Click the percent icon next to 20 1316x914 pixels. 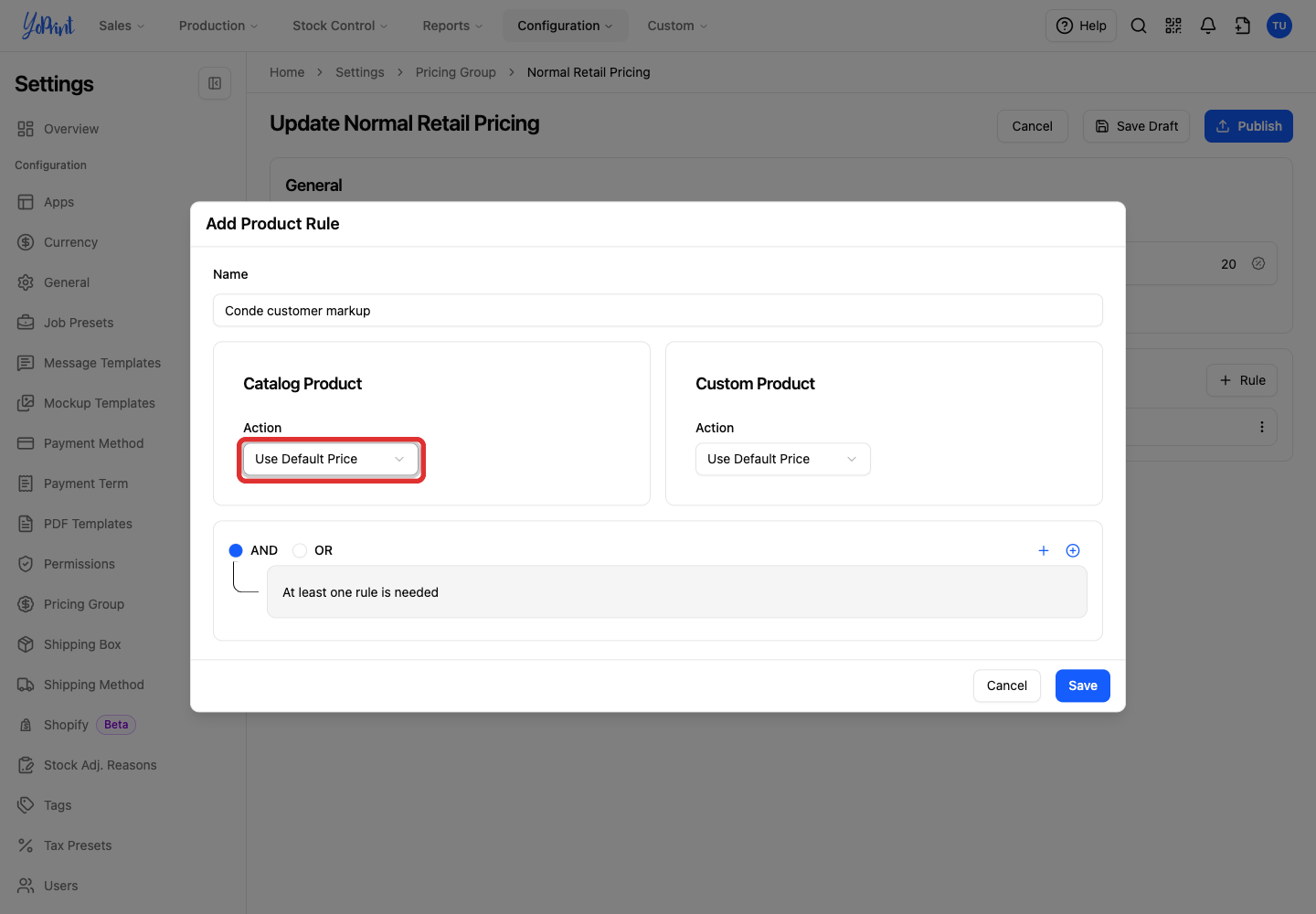point(1258,263)
